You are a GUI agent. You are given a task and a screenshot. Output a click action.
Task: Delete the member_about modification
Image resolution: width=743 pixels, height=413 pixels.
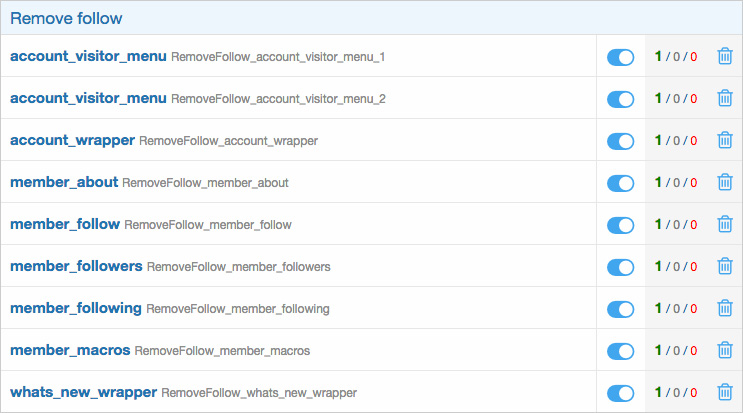pyautogui.click(x=725, y=183)
